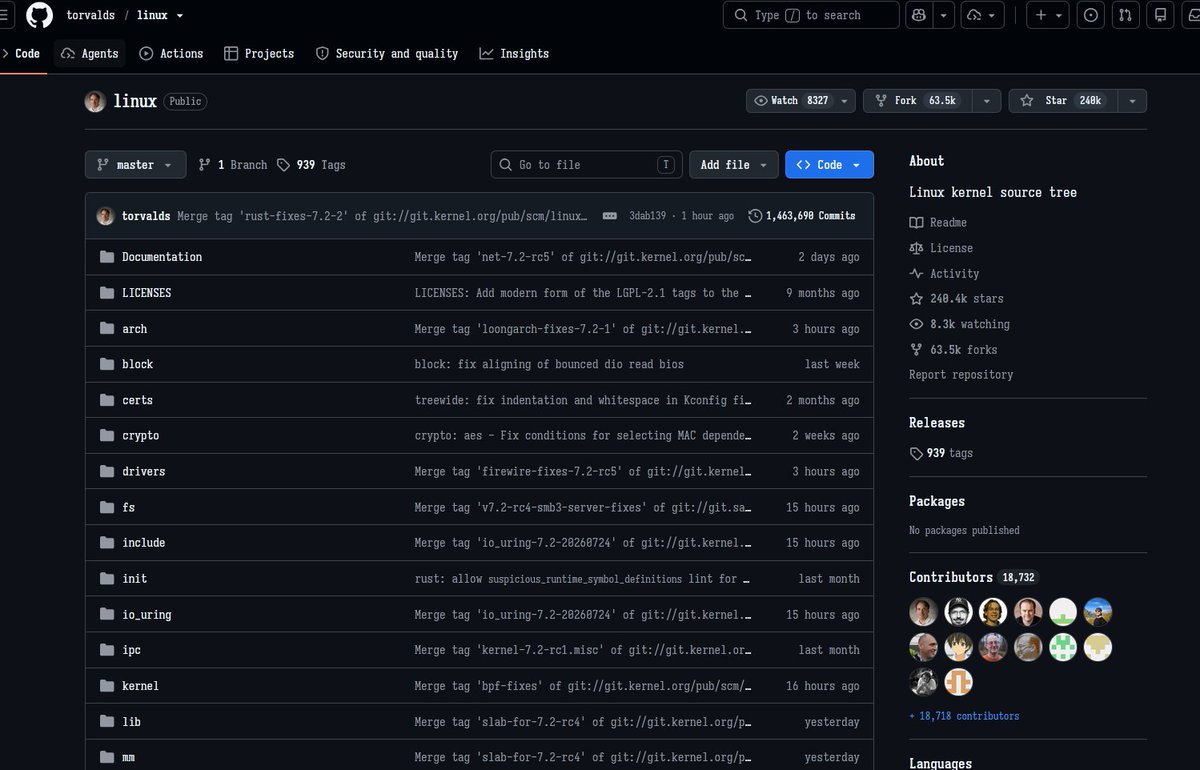Click the folder icon for init
This screenshot has width=1200, height=770.
pos(107,579)
